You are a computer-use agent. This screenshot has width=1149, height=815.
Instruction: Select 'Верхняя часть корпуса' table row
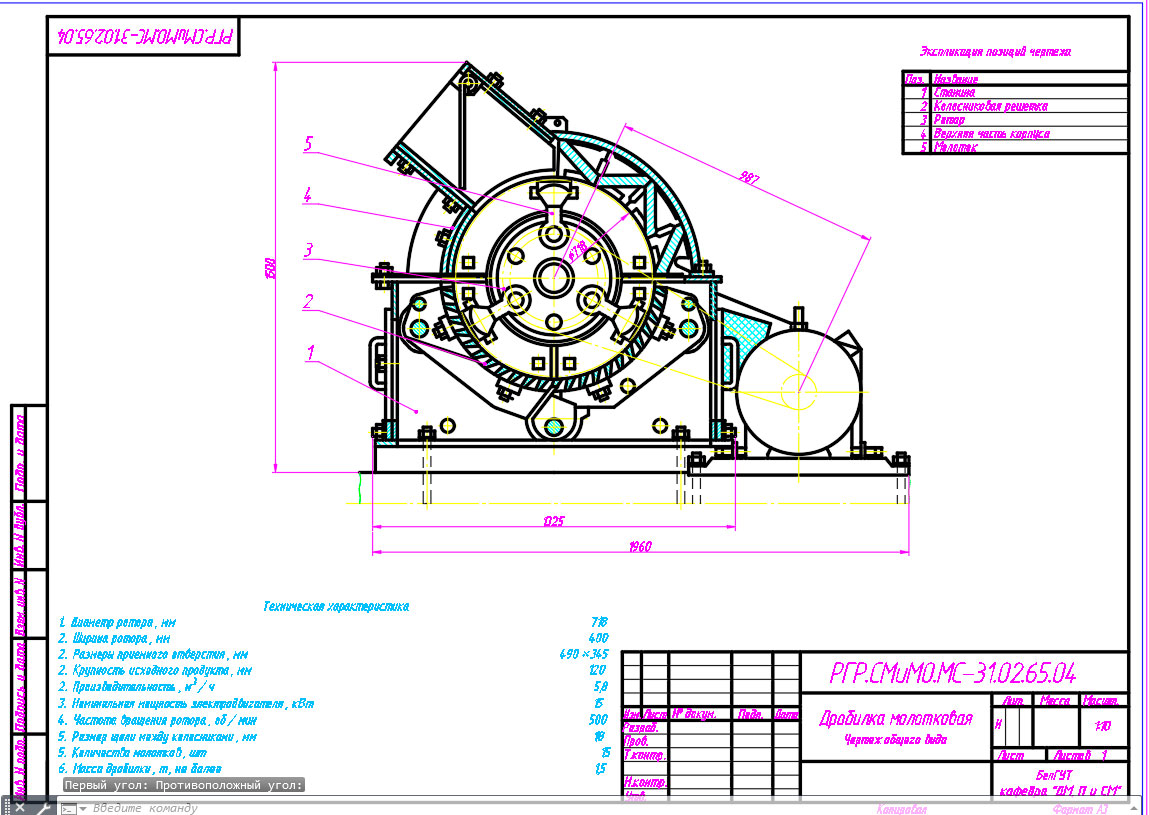click(x=1015, y=133)
